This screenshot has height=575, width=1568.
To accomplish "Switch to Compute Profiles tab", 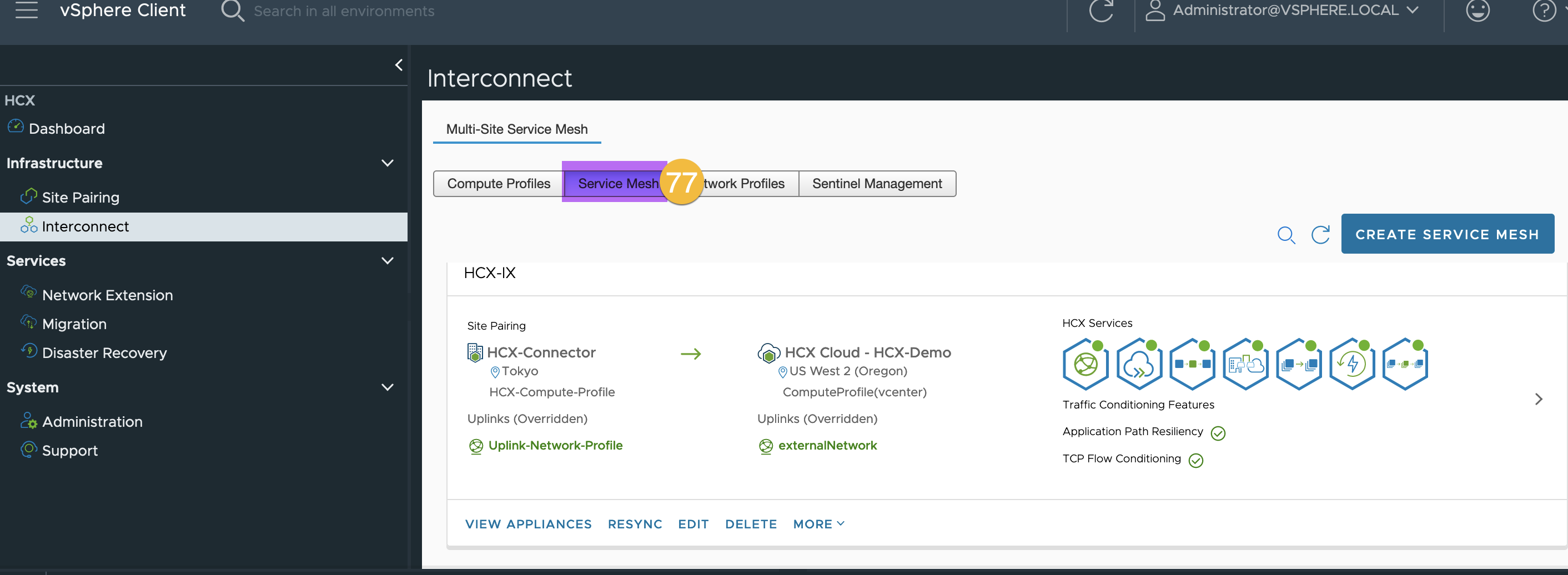I will click(x=499, y=184).
